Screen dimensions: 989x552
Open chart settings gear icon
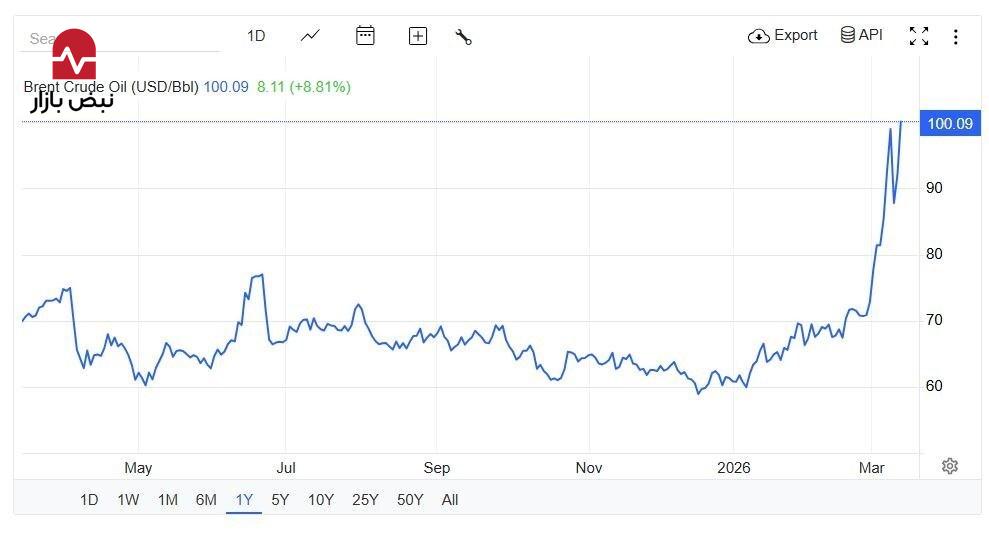click(x=950, y=466)
